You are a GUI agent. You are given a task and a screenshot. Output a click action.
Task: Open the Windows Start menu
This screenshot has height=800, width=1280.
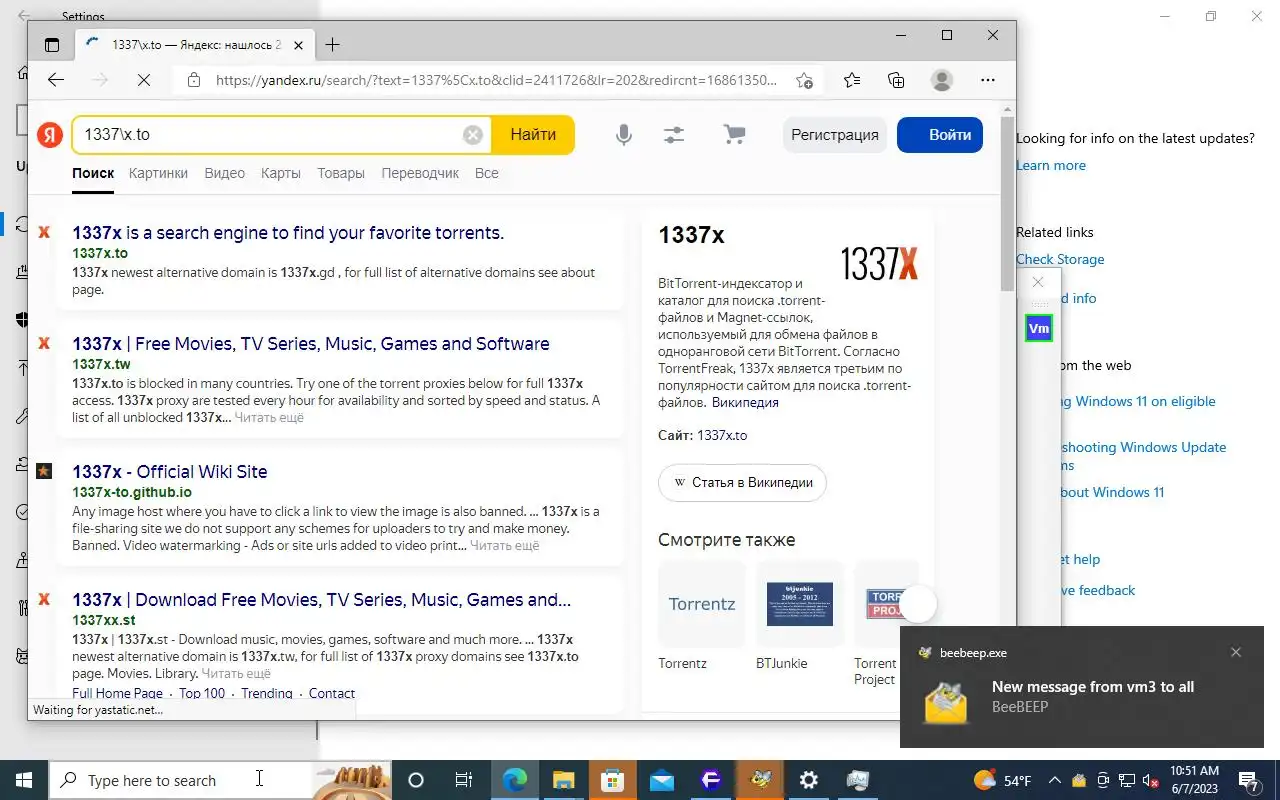click(x=24, y=780)
